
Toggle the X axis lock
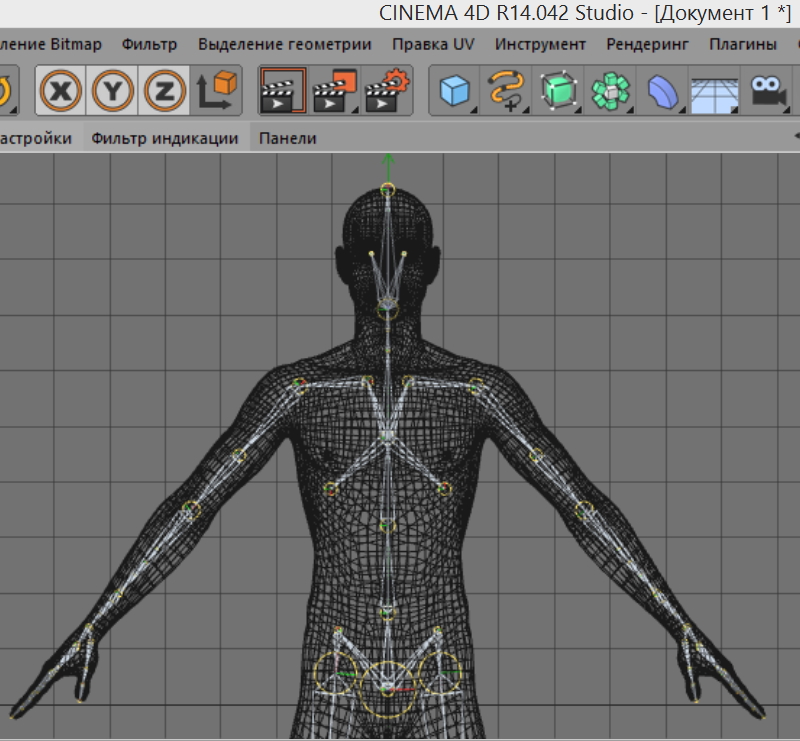click(61, 91)
